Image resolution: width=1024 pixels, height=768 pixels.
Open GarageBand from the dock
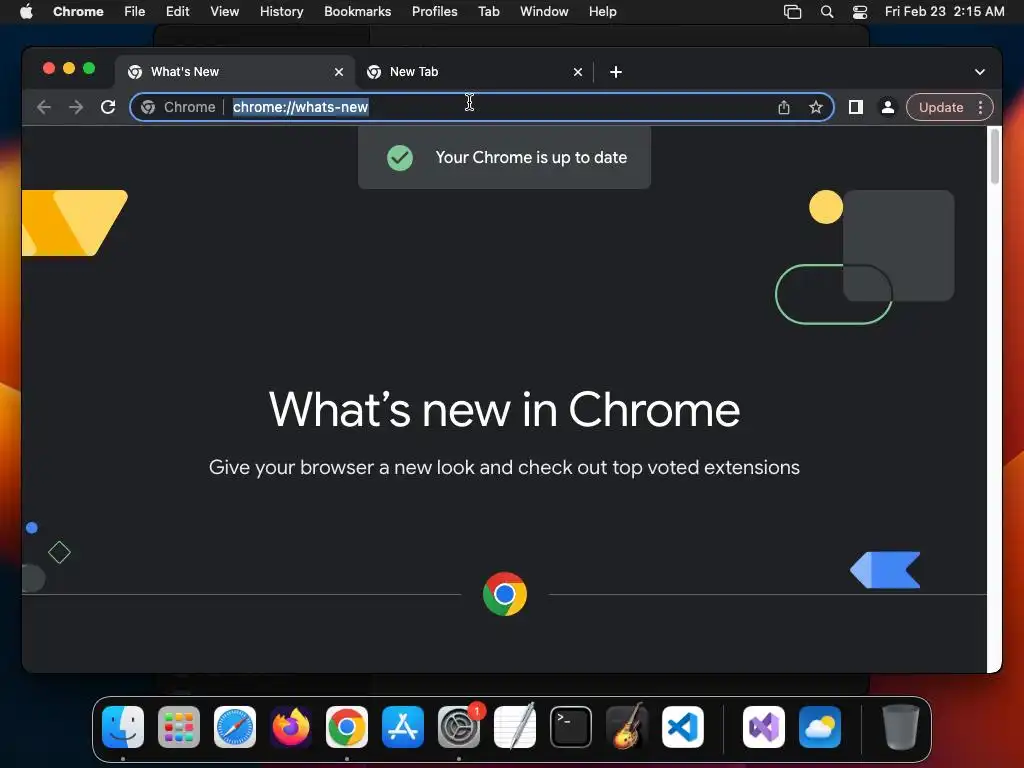point(627,727)
